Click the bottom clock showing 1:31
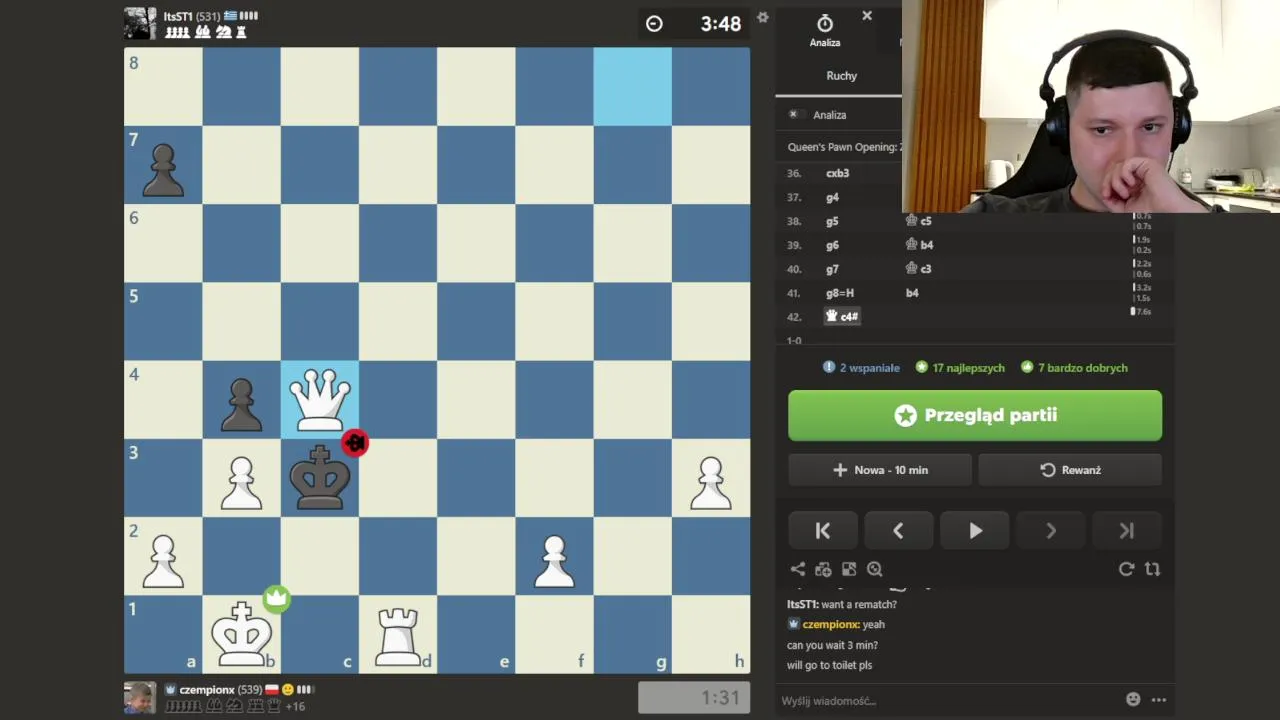 click(x=694, y=698)
